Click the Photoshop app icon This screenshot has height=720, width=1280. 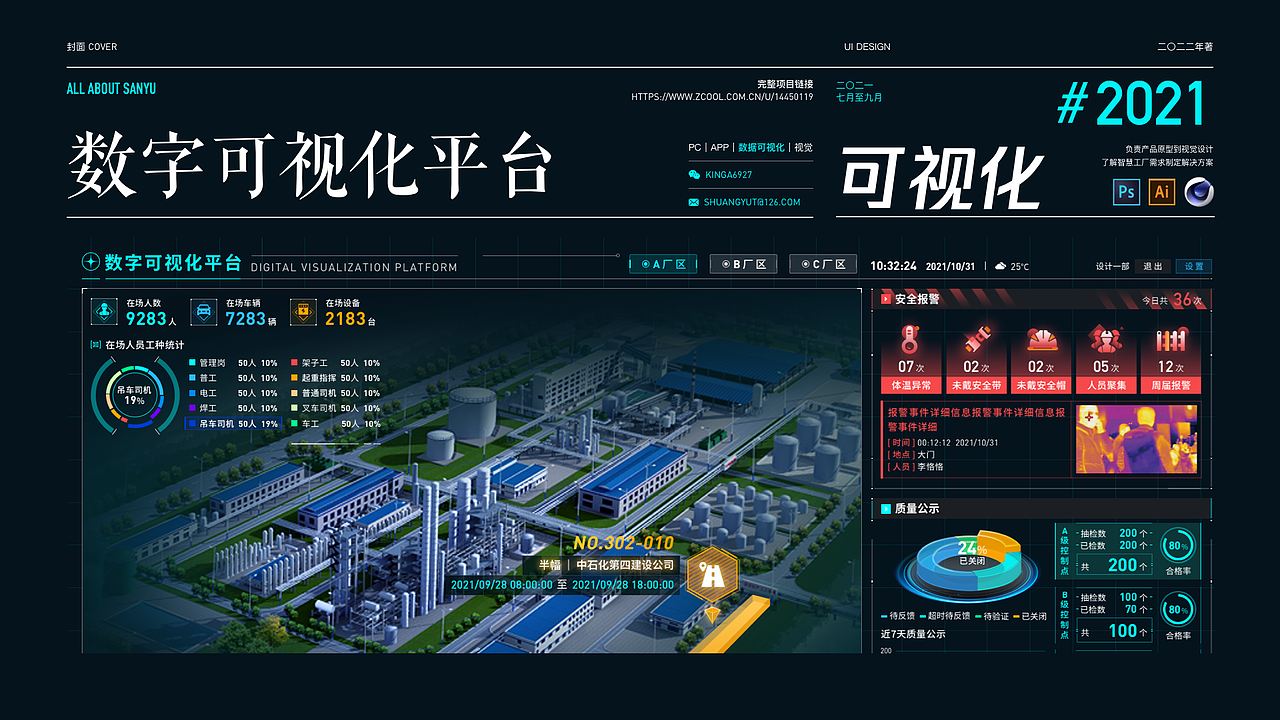coord(1126,191)
